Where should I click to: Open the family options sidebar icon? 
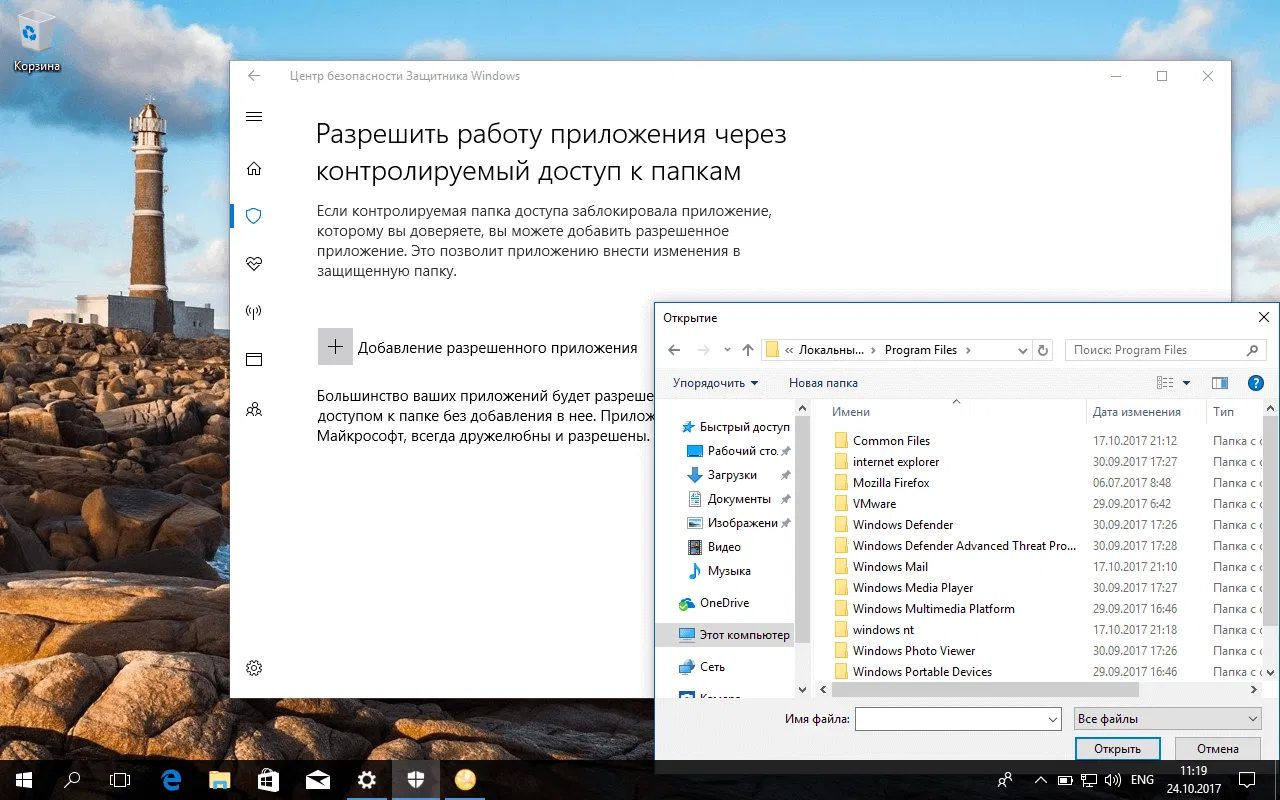(x=254, y=408)
